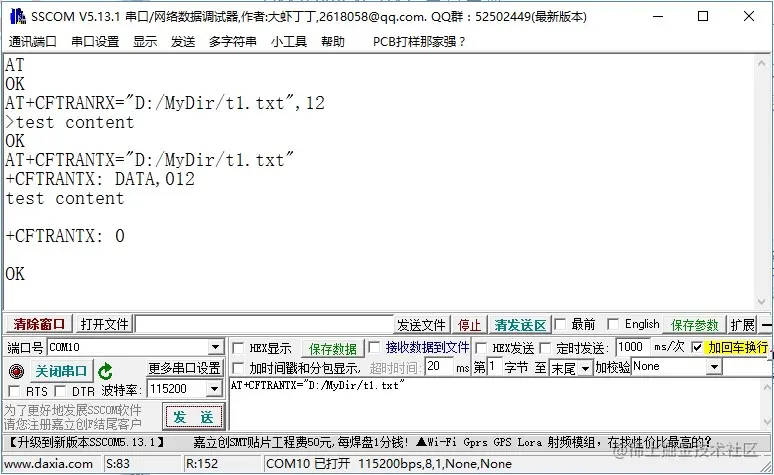Click the 清发送区 button
774x475 pixels.
pos(520,325)
